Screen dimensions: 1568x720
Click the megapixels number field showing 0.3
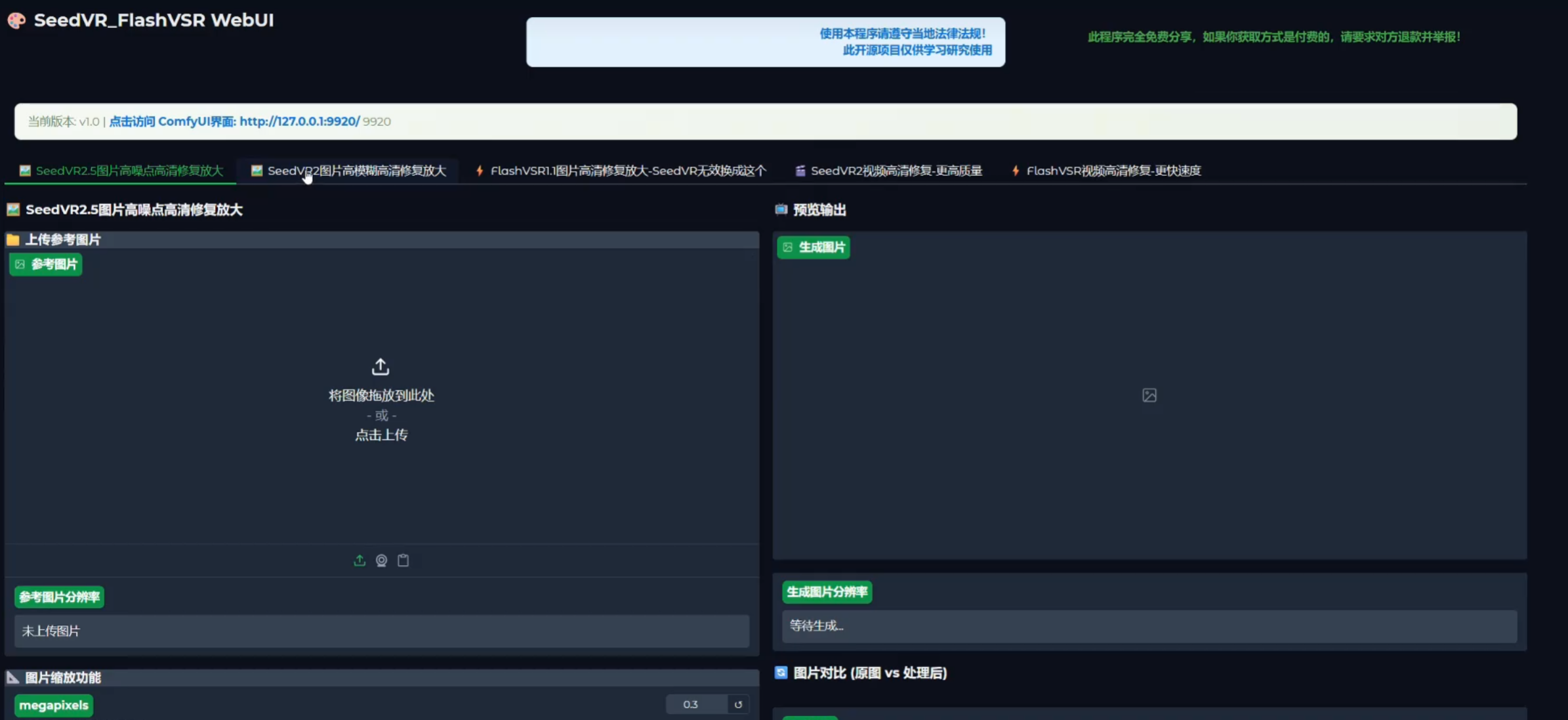click(x=695, y=704)
